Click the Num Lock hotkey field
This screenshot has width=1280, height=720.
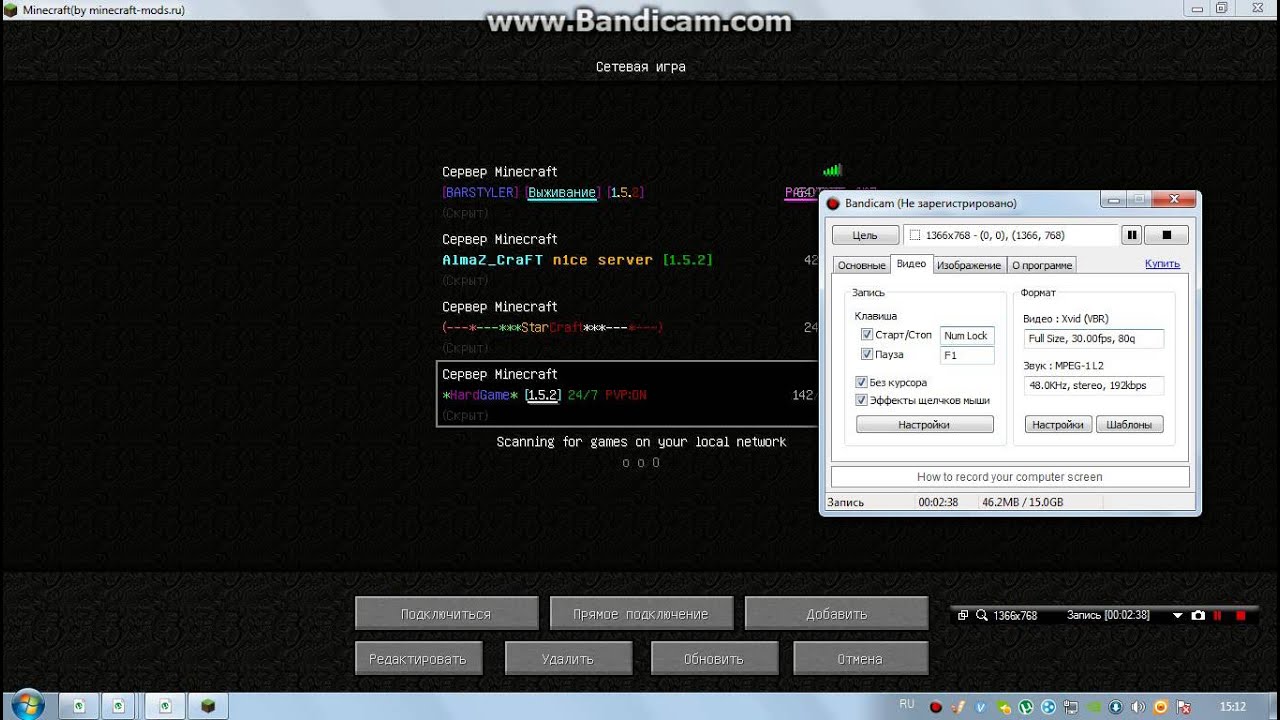(967, 336)
